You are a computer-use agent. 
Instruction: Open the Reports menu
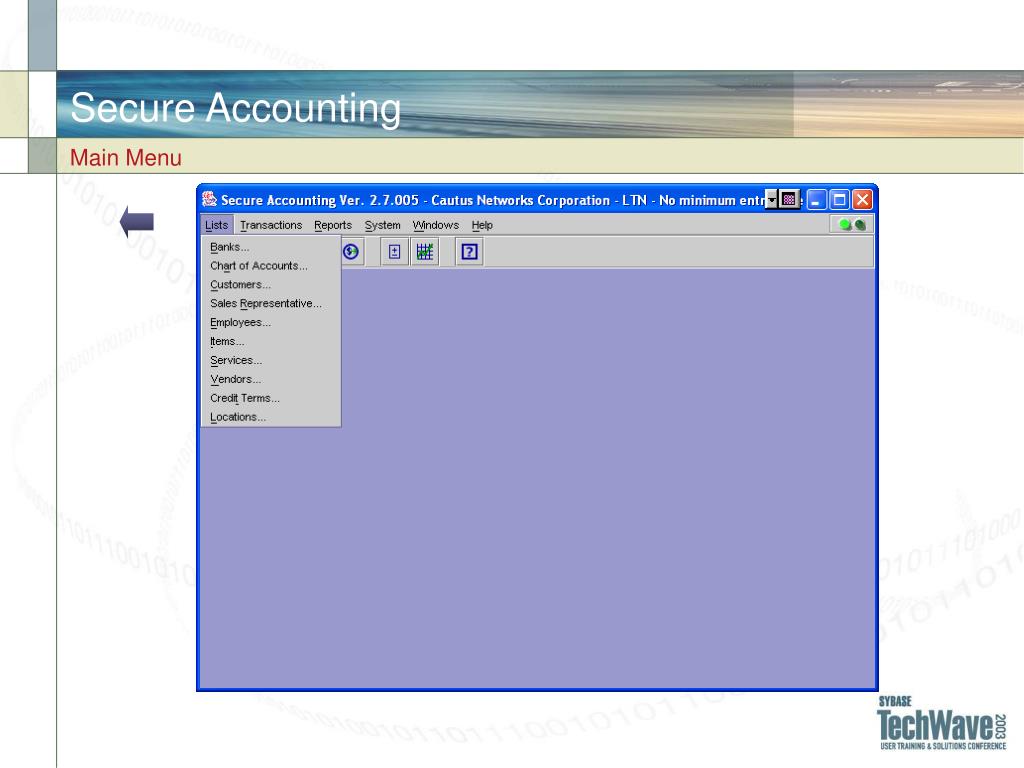333,225
